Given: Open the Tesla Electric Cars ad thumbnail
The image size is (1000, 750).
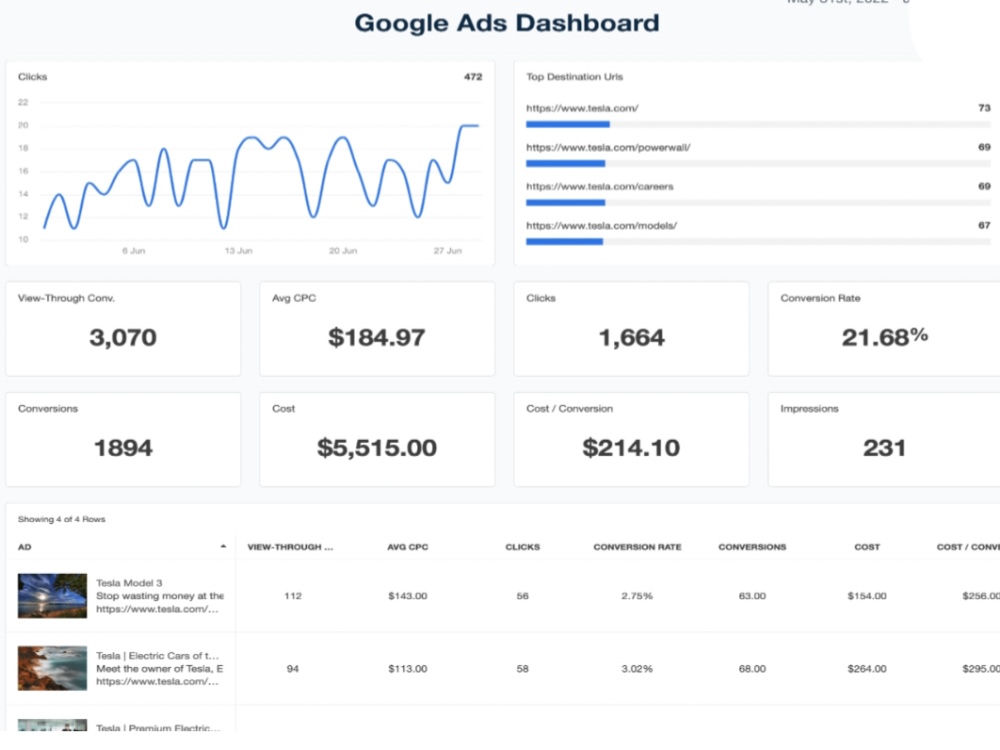Looking at the screenshot, I should [x=52, y=668].
